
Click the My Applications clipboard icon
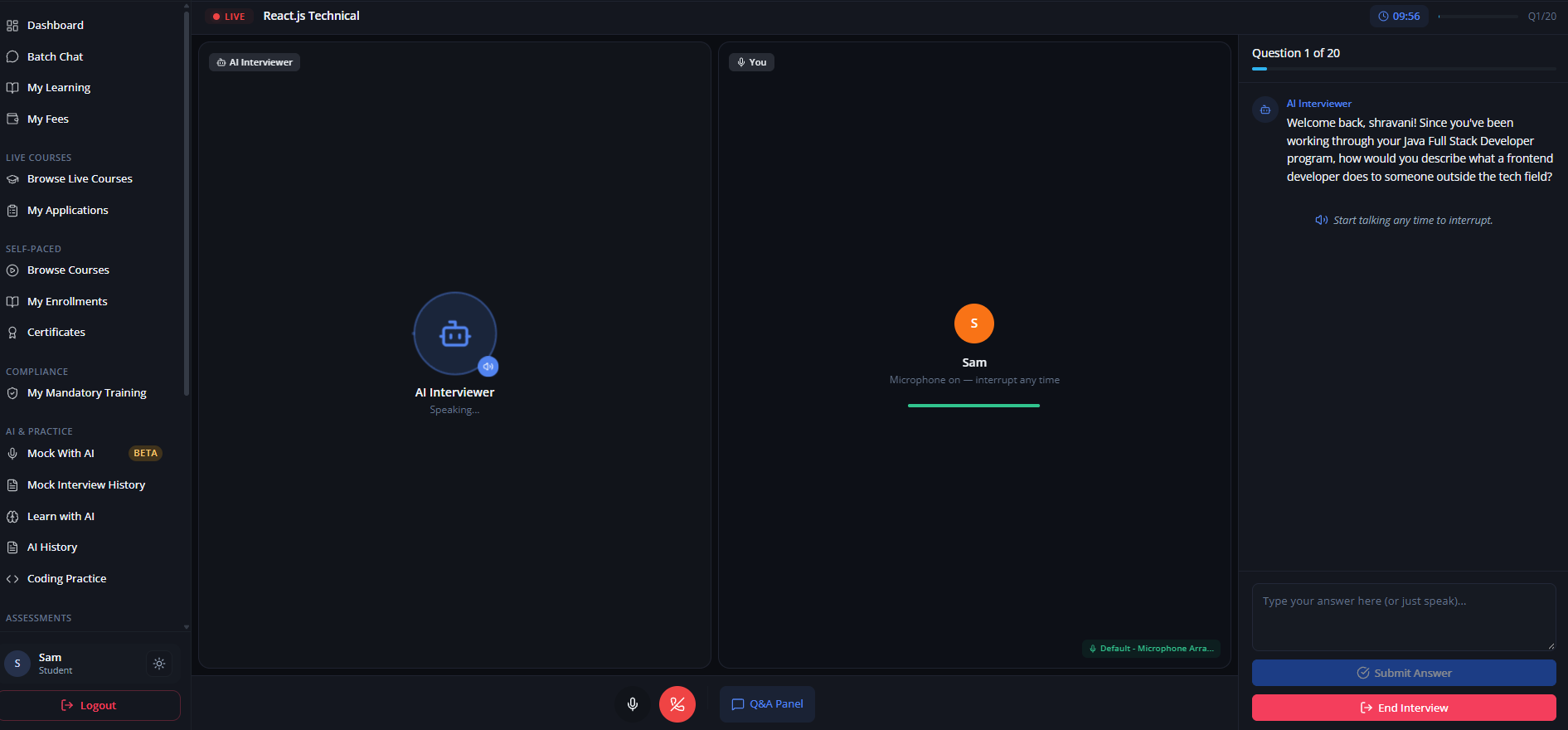(12, 211)
